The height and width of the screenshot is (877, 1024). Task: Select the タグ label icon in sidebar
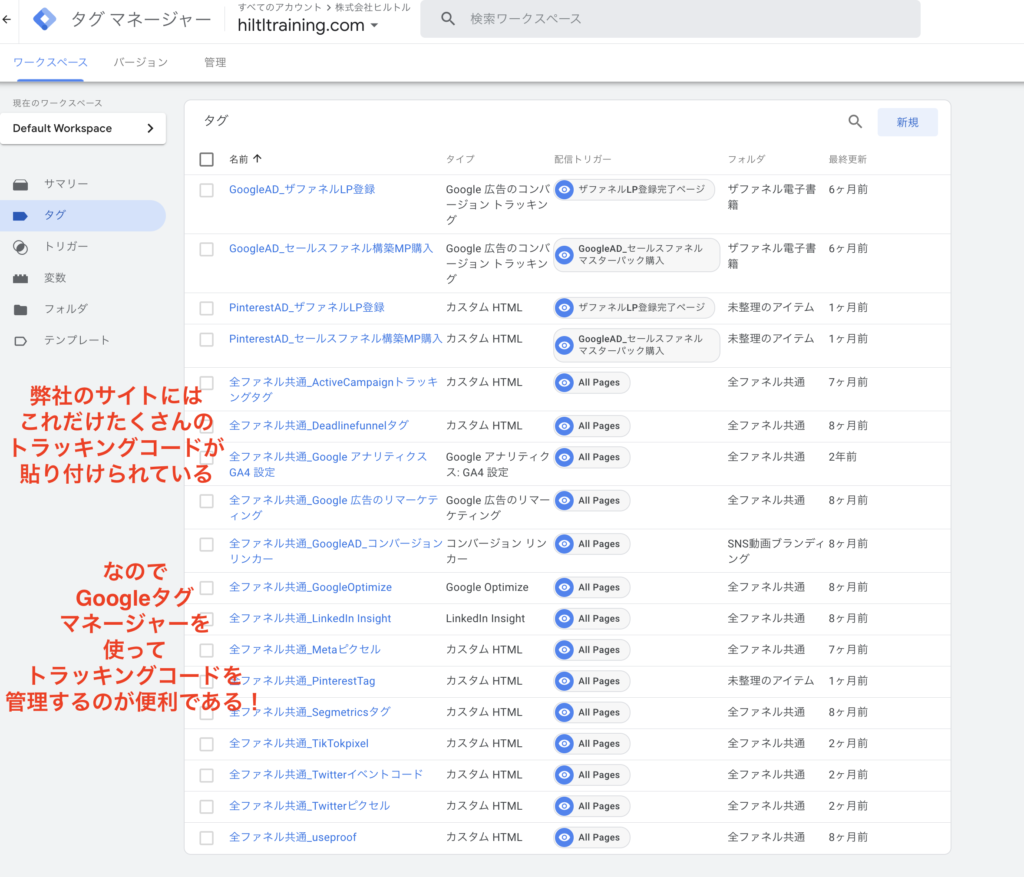(20, 215)
